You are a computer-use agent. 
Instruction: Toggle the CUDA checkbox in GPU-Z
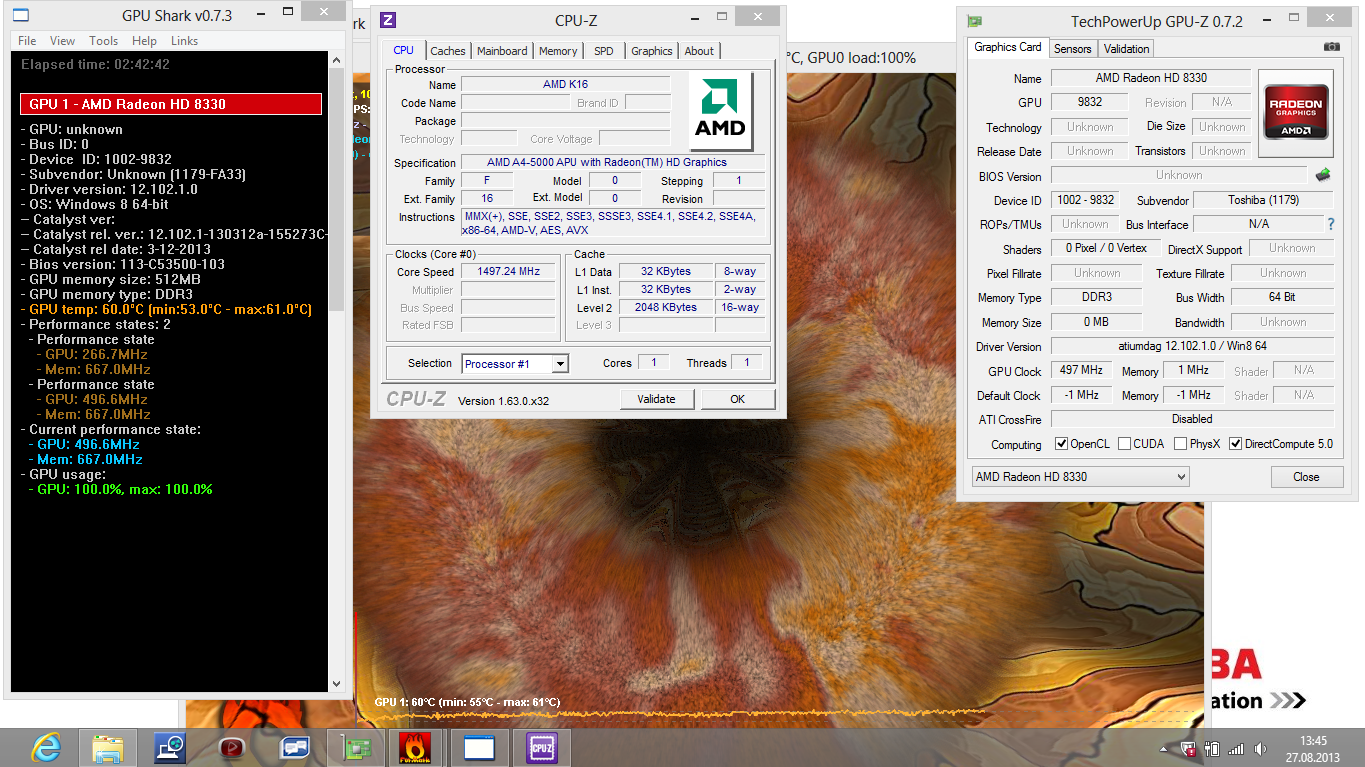point(1125,444)
